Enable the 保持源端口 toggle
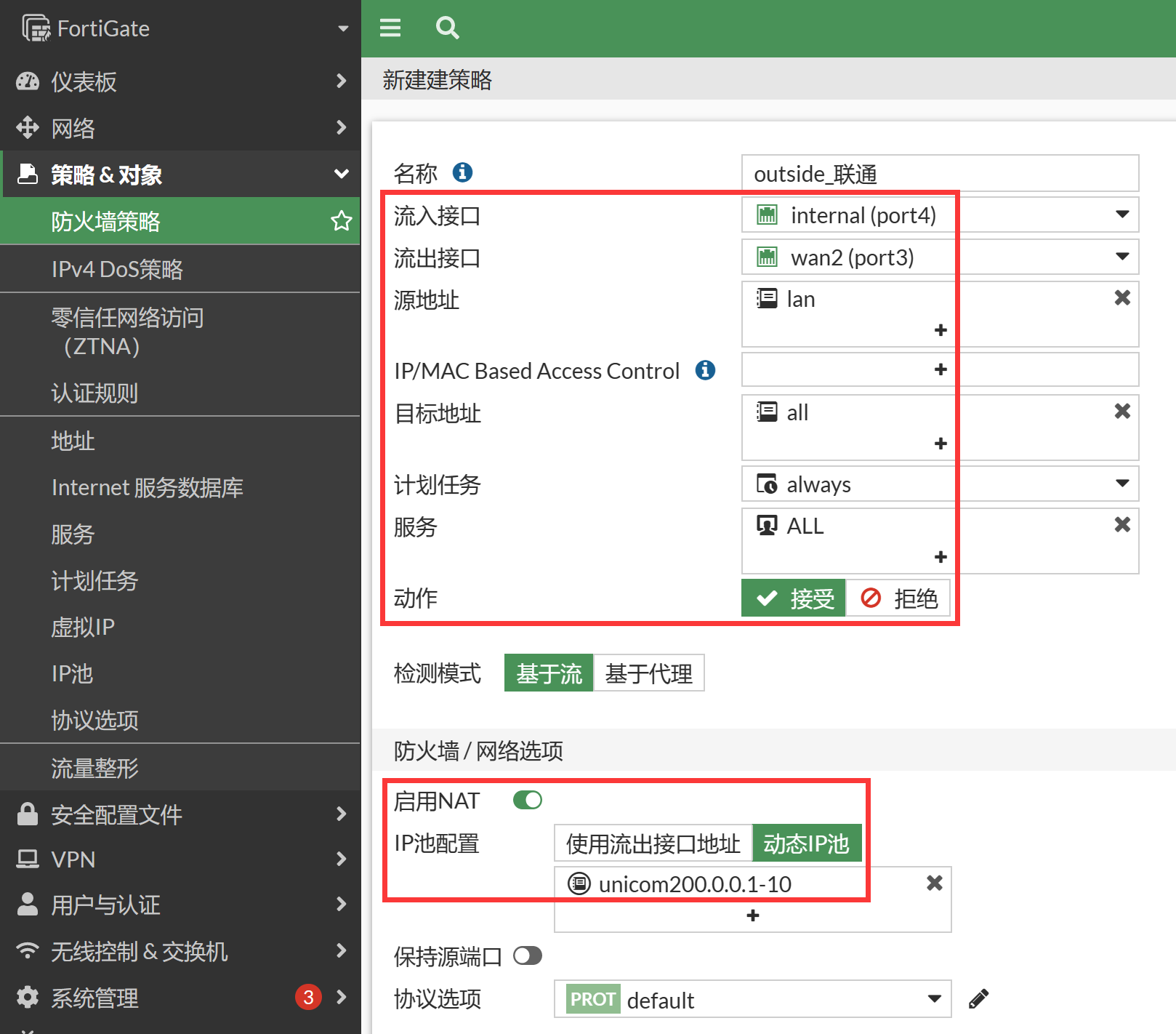1176x1034 pixels. click(x=528, y=955)
